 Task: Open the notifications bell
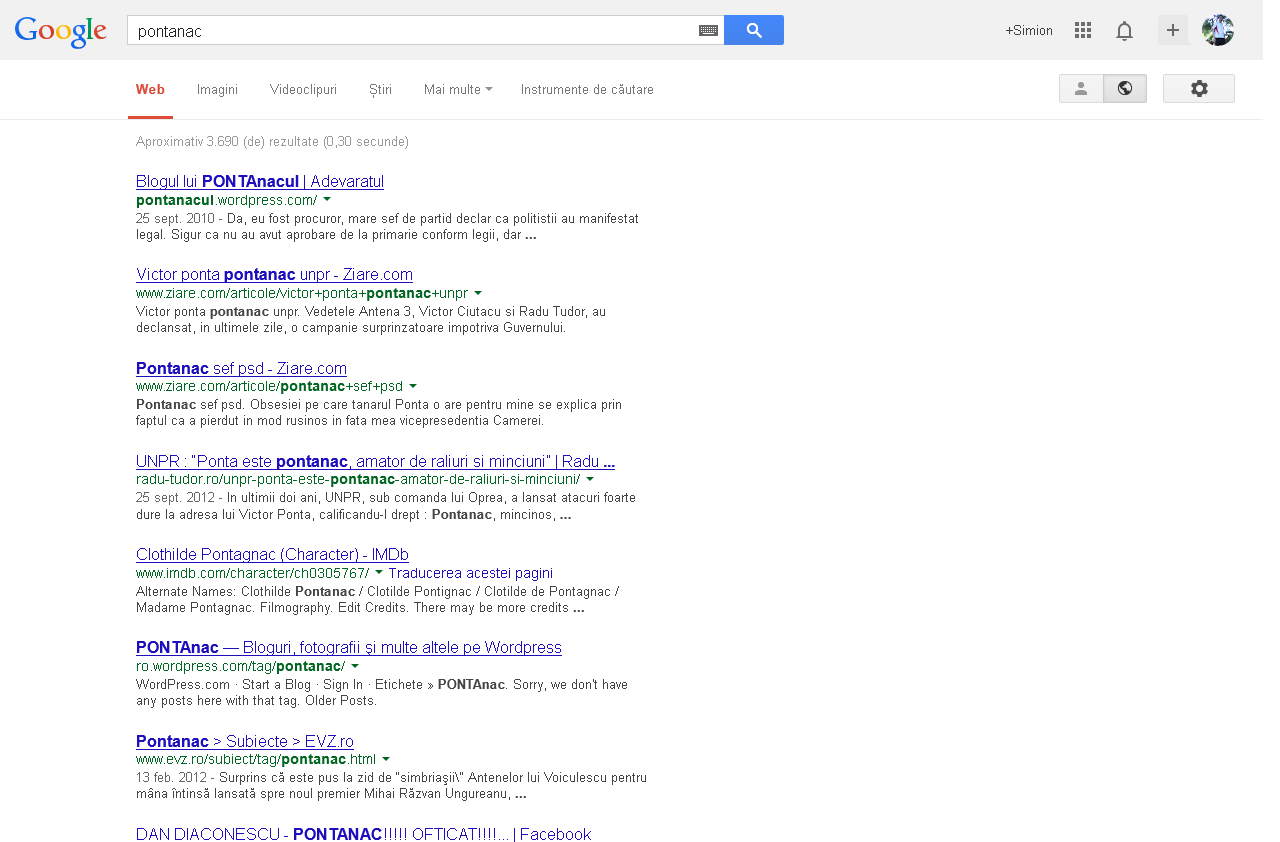pos(1125,31)
